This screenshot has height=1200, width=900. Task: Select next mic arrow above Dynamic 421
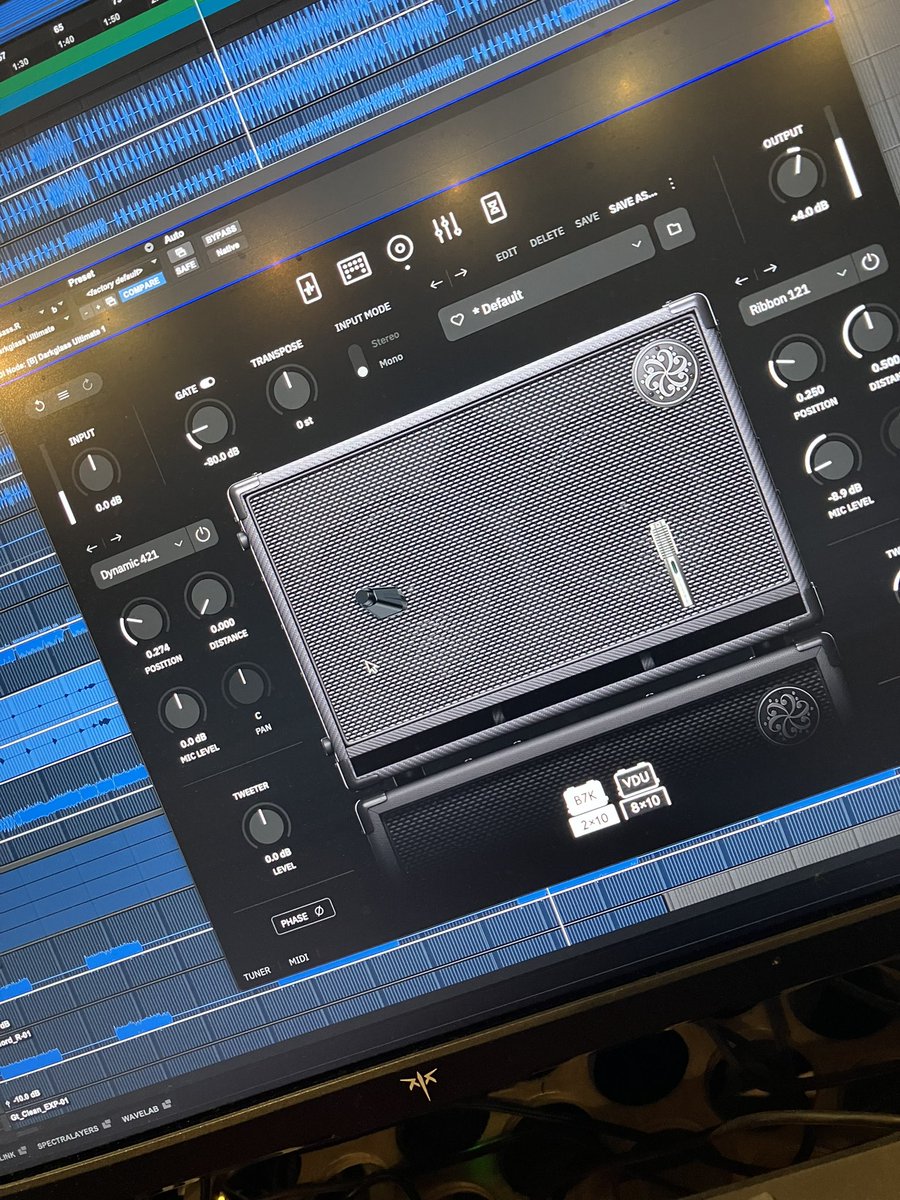116,538
